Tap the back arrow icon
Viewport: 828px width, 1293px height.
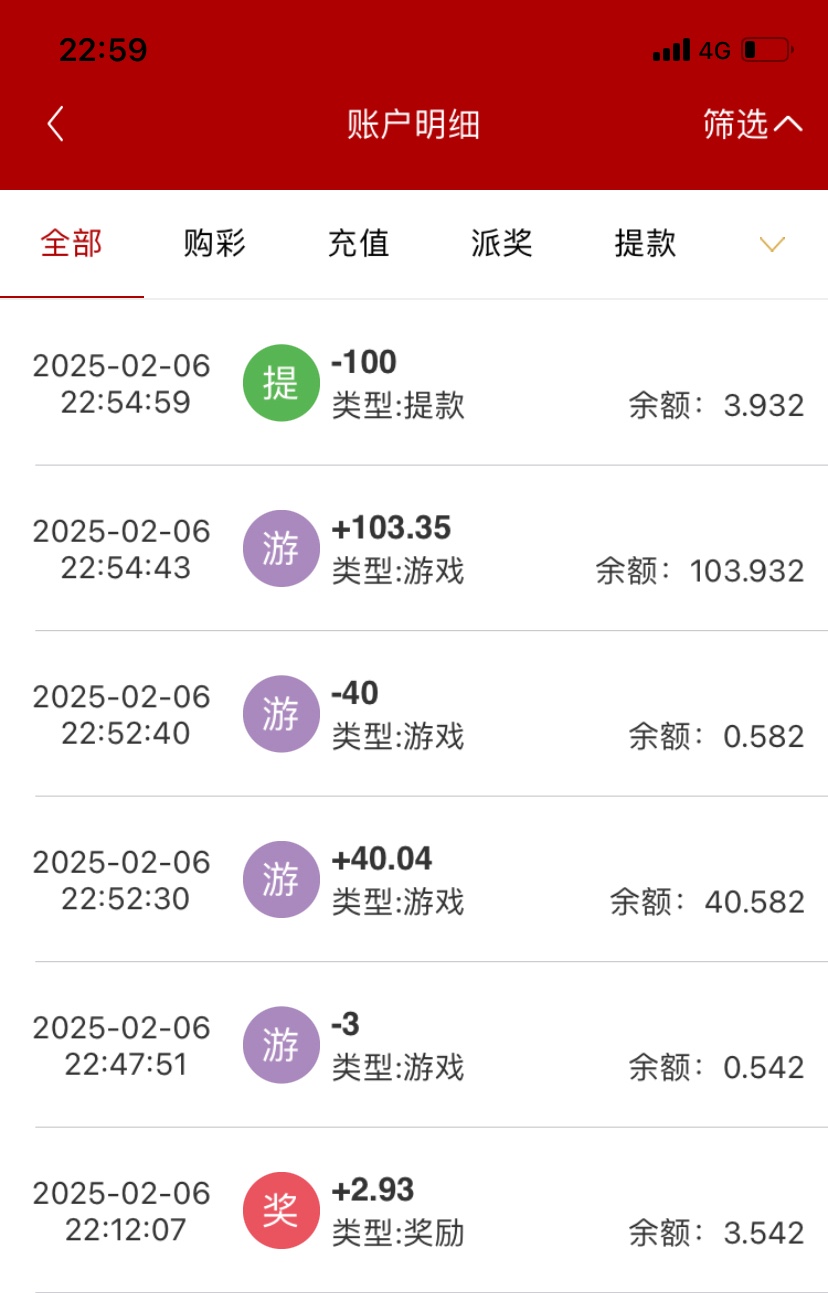coord(56,124)
